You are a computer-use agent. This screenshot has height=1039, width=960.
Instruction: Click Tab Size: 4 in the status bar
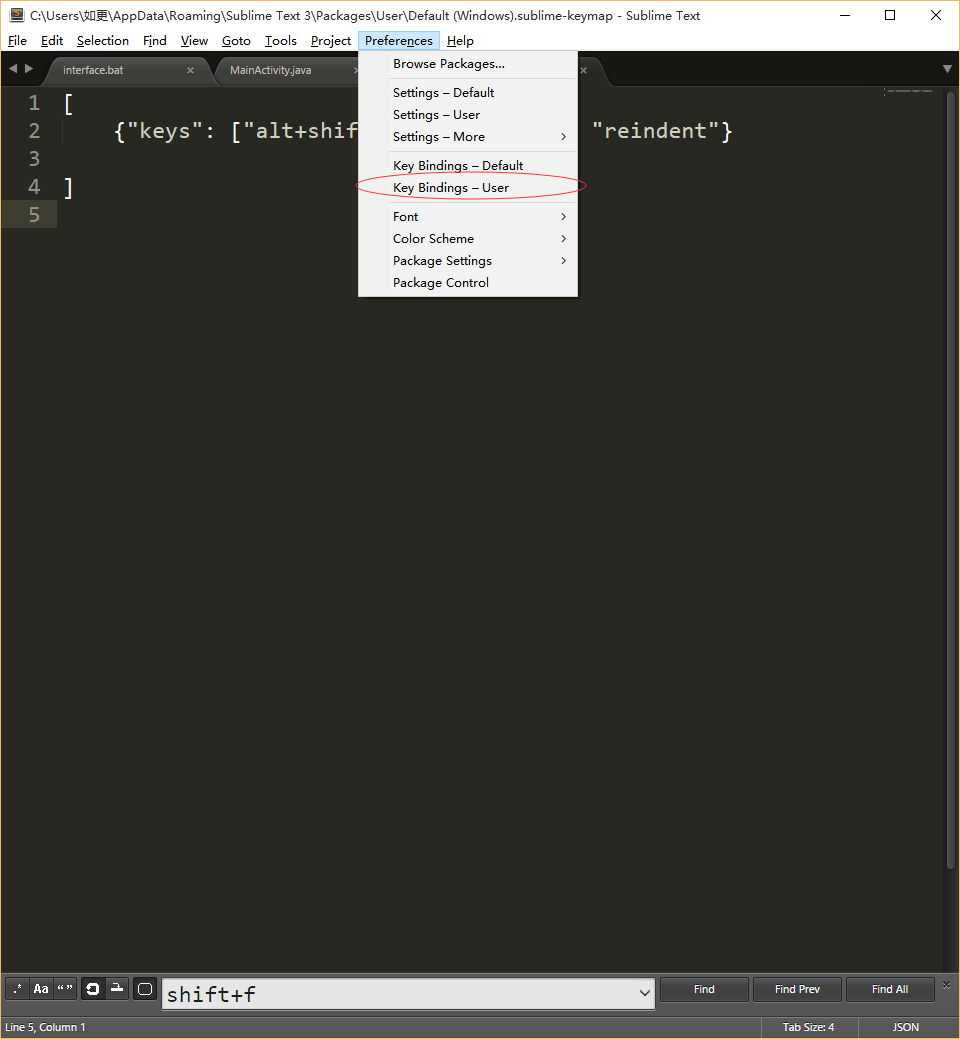pos(808,1027)
